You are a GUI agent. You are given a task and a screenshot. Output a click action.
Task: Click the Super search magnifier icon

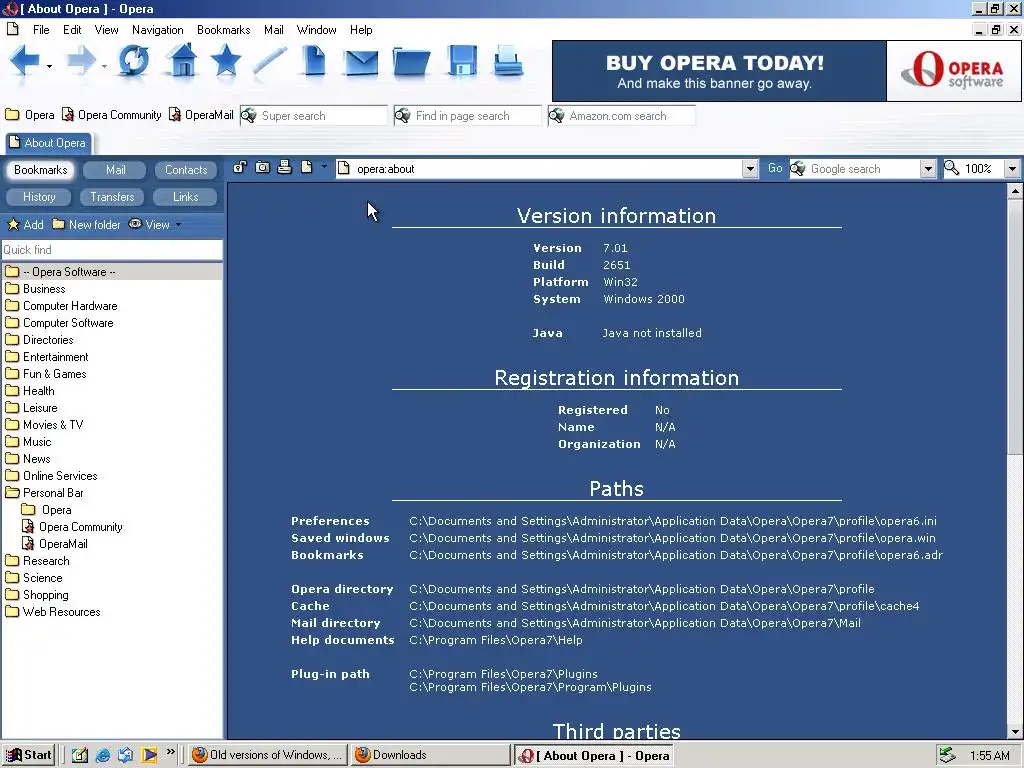[249, 116]
